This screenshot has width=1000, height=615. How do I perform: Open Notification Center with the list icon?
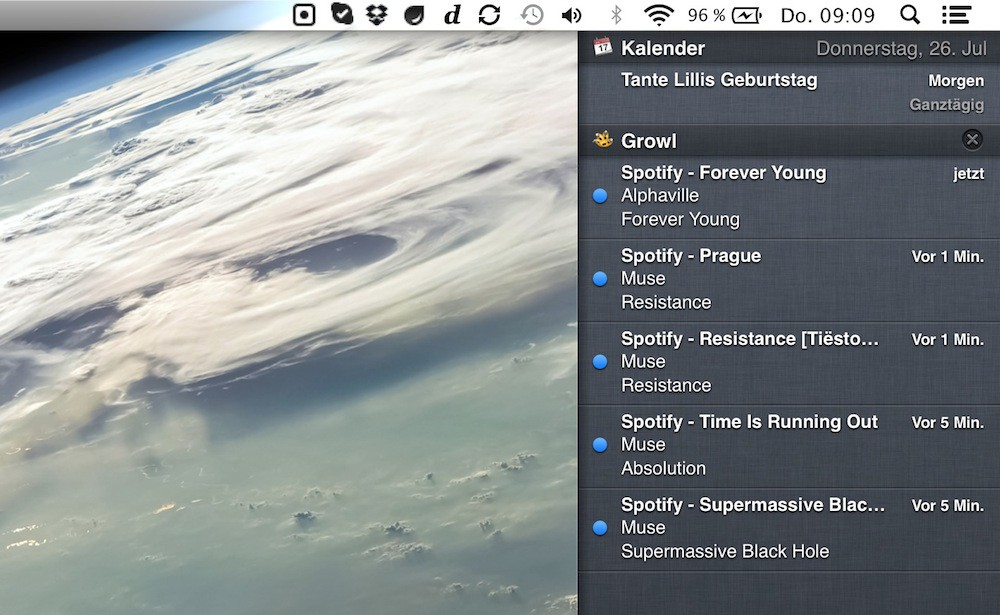(x=956, y=15)
